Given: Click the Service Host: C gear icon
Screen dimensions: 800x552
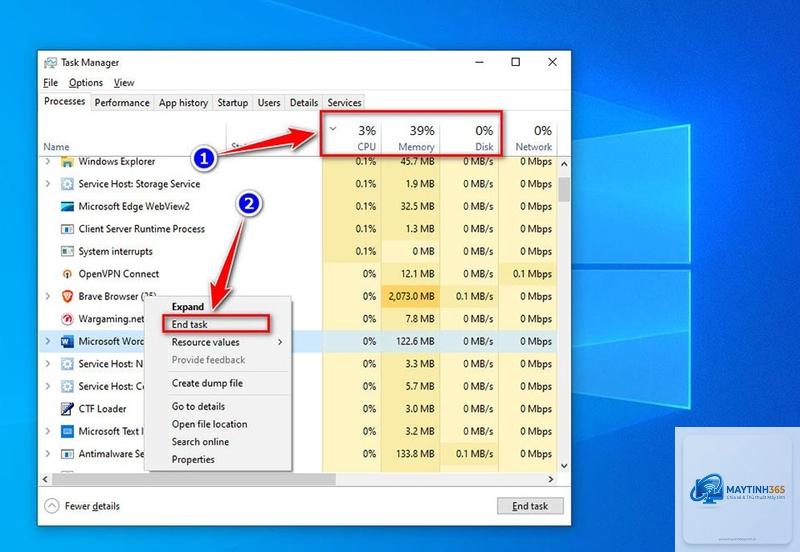Looking at the screenshot, I should click(x=67, y=386).
